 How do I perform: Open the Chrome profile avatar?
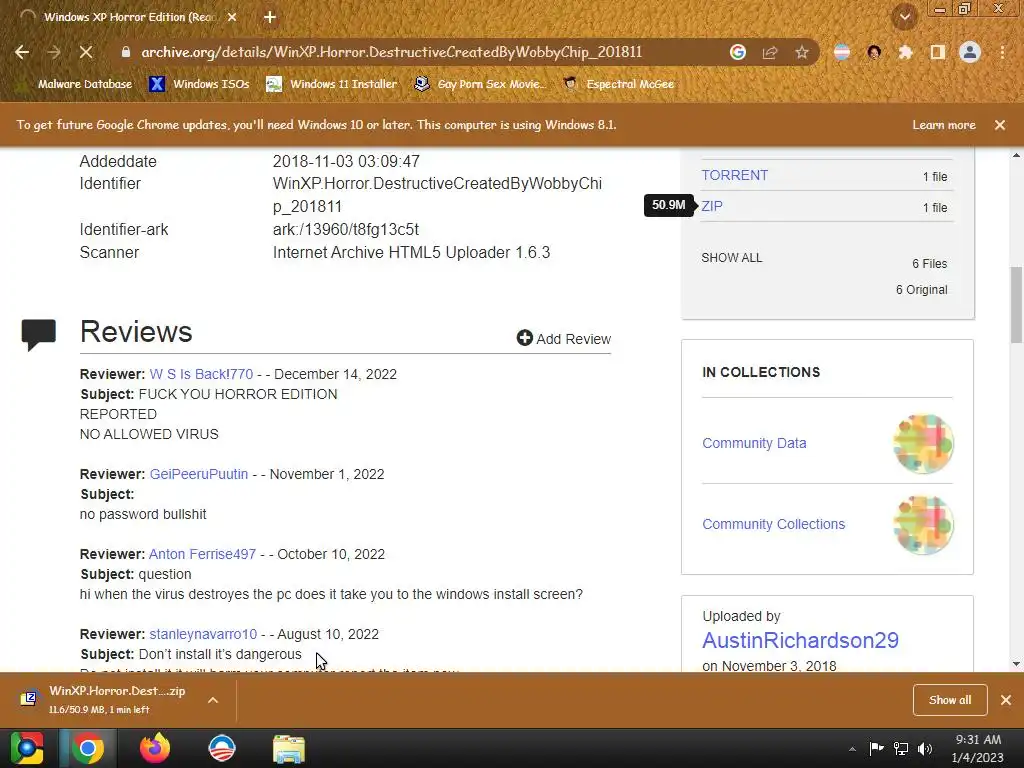click(x=970, y=52)
